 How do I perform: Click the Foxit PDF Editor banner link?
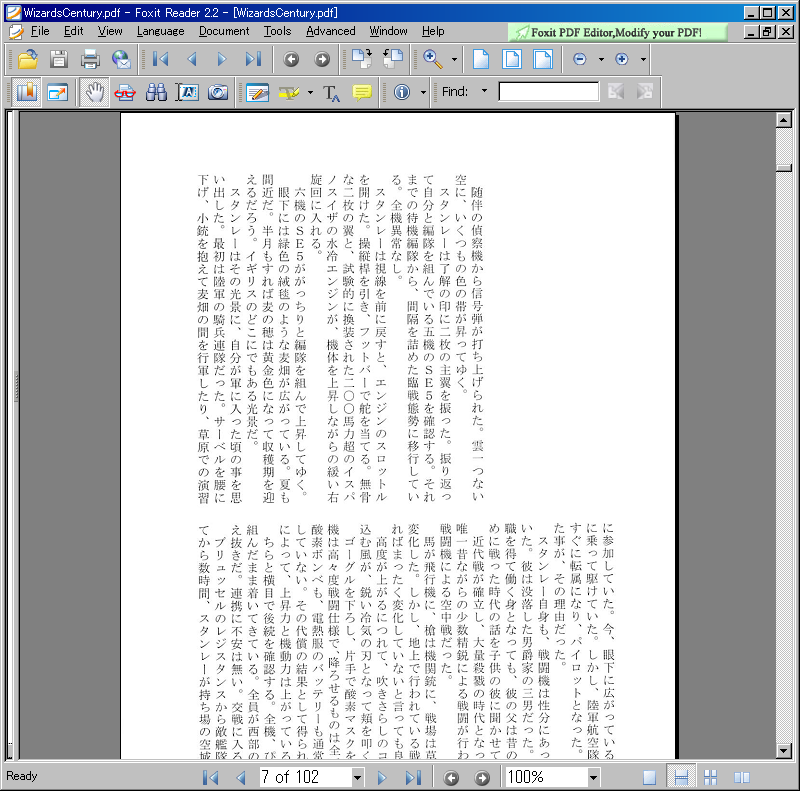617,33
